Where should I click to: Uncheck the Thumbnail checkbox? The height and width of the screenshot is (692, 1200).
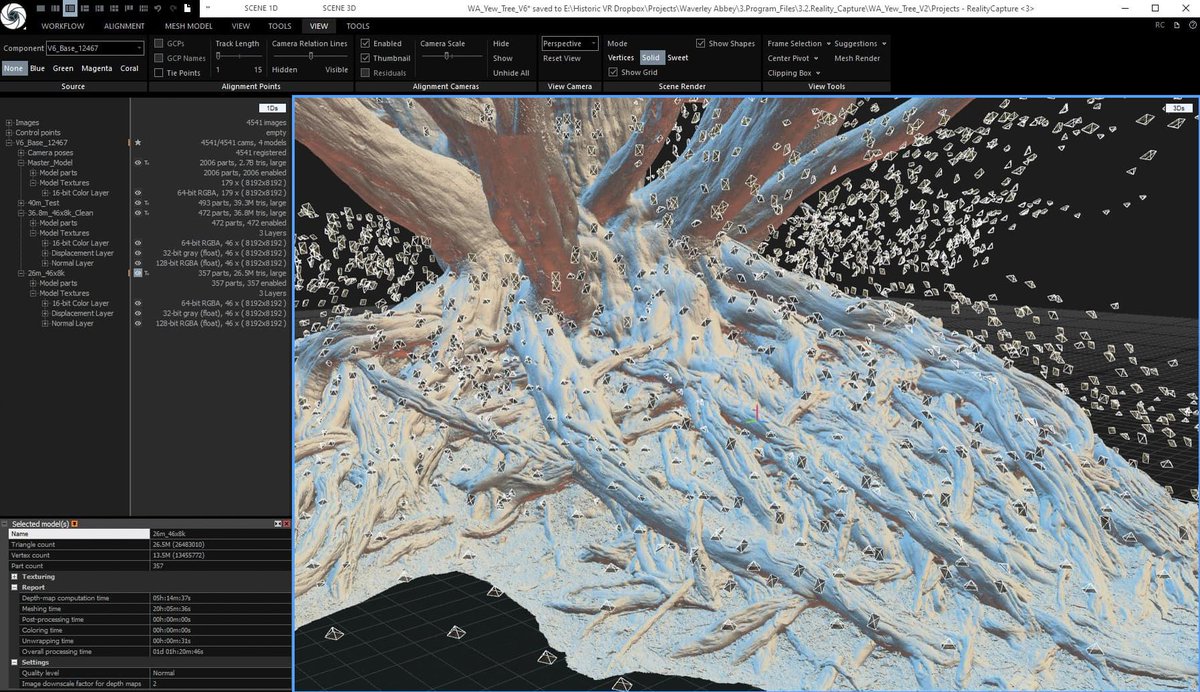(x=365, y=58)
